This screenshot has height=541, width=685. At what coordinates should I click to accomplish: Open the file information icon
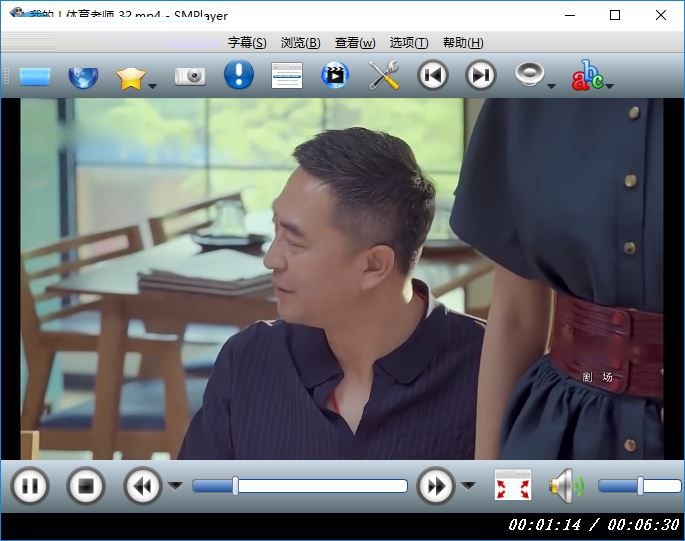click(x=238, y=76)
